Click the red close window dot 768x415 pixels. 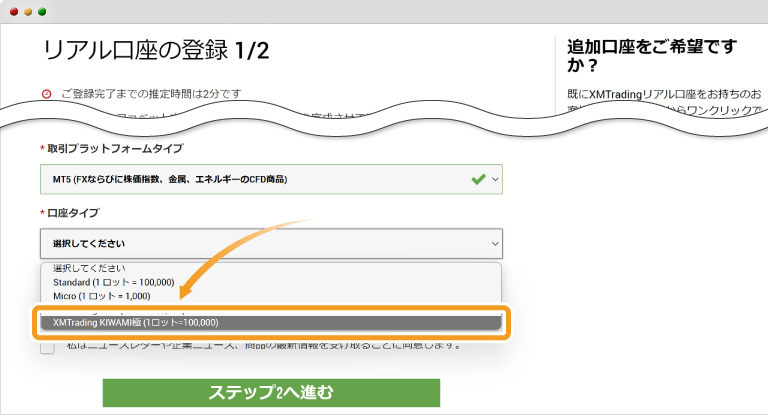click(x=14, y=12)
